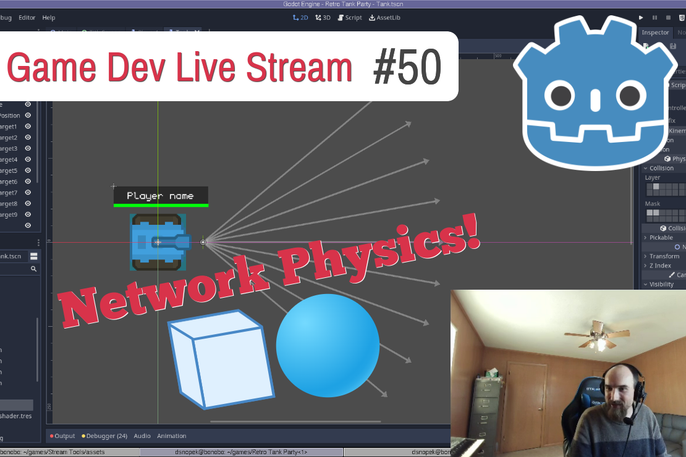Hide the Target1 node
Image resolution: width=686 pixels, height=457 pixels.
tap(28, 126)
